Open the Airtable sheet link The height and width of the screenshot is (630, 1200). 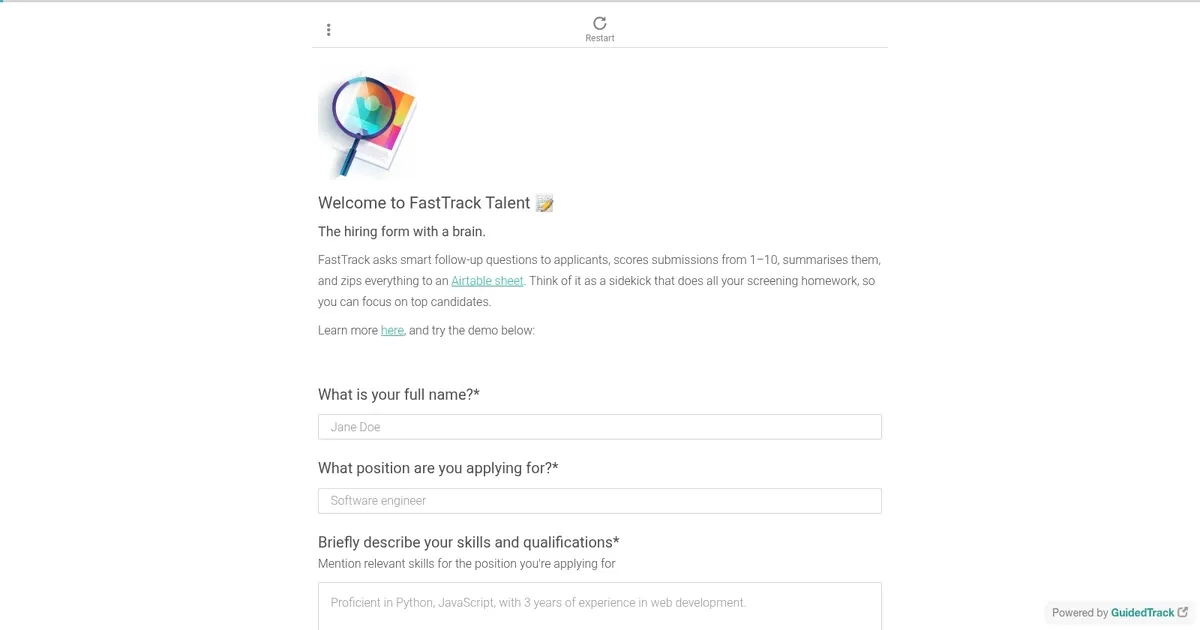point(487,281)
